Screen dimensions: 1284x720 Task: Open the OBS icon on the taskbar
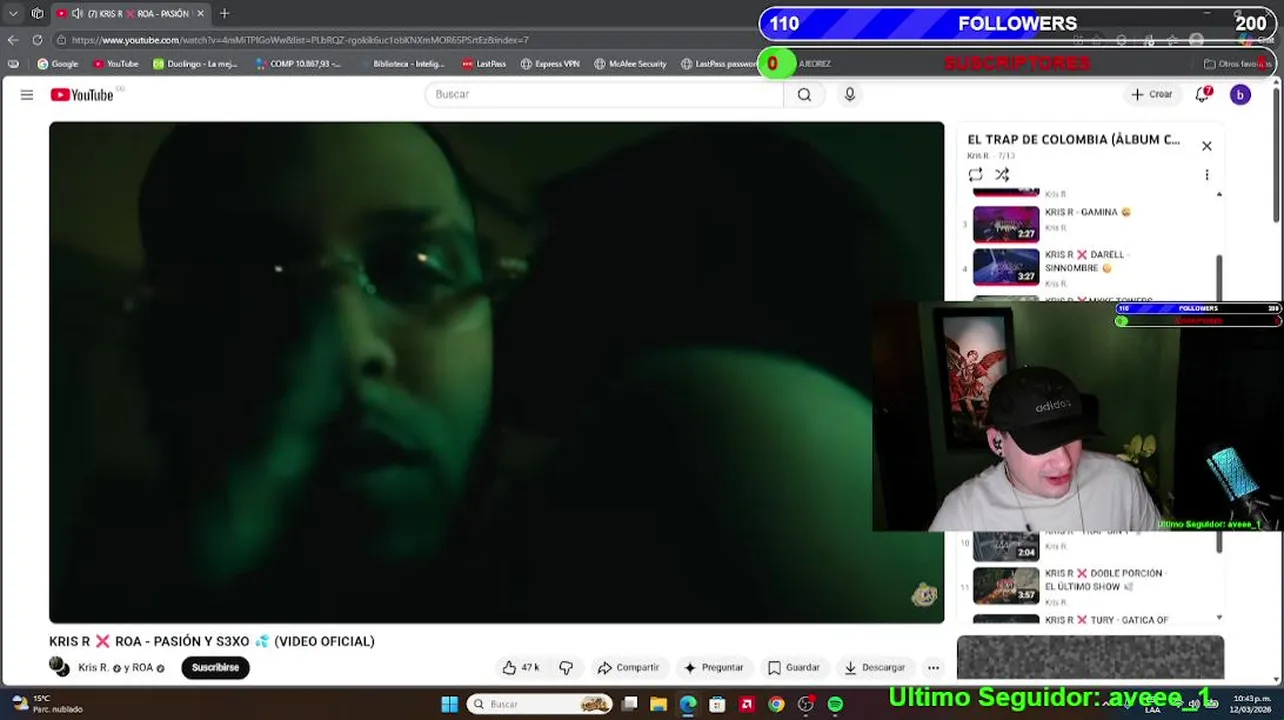point(805,704)
